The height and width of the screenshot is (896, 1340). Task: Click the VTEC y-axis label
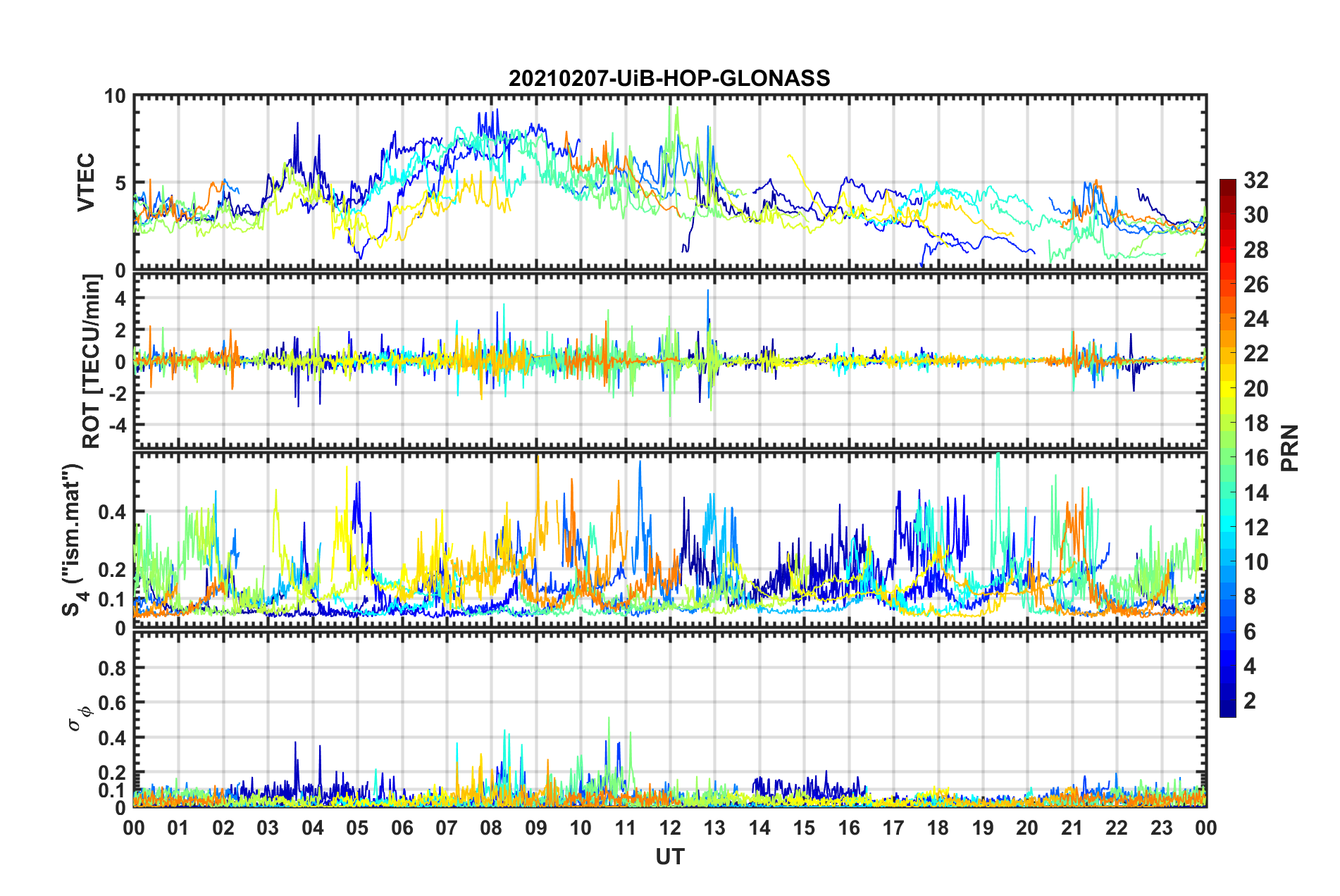pos(86,182)
